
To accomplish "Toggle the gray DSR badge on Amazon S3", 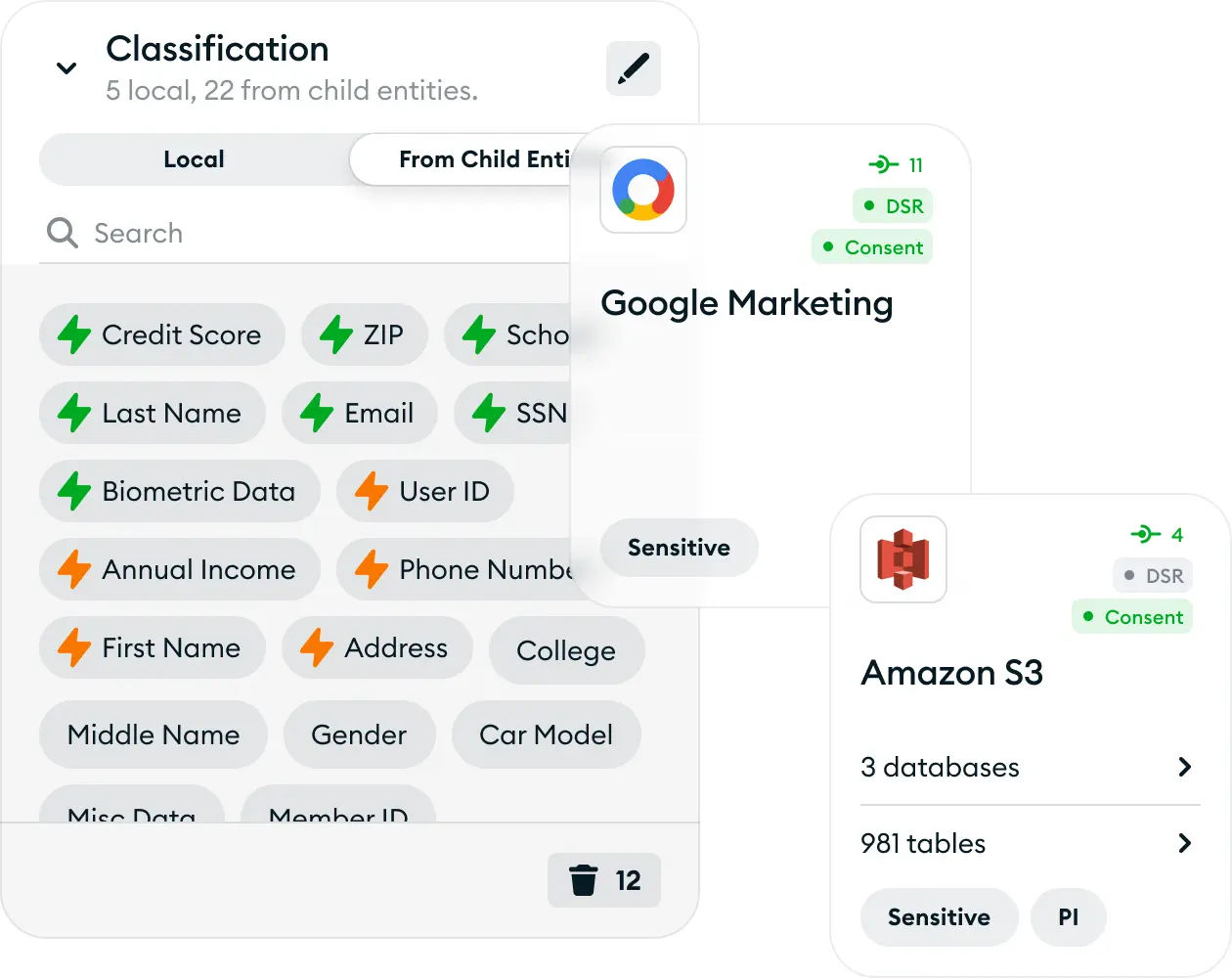I will [x=1154, y=576].
